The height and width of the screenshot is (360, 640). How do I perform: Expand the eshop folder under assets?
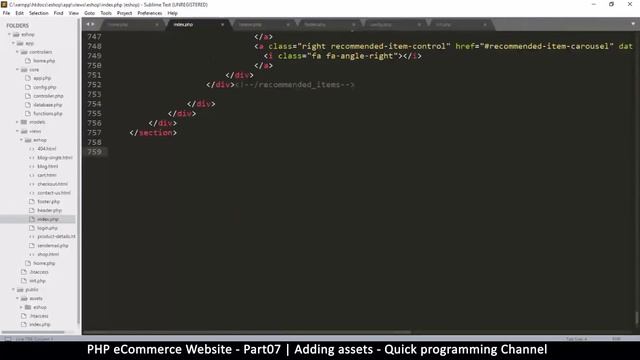pyautogui.click(x=21, y=307)
